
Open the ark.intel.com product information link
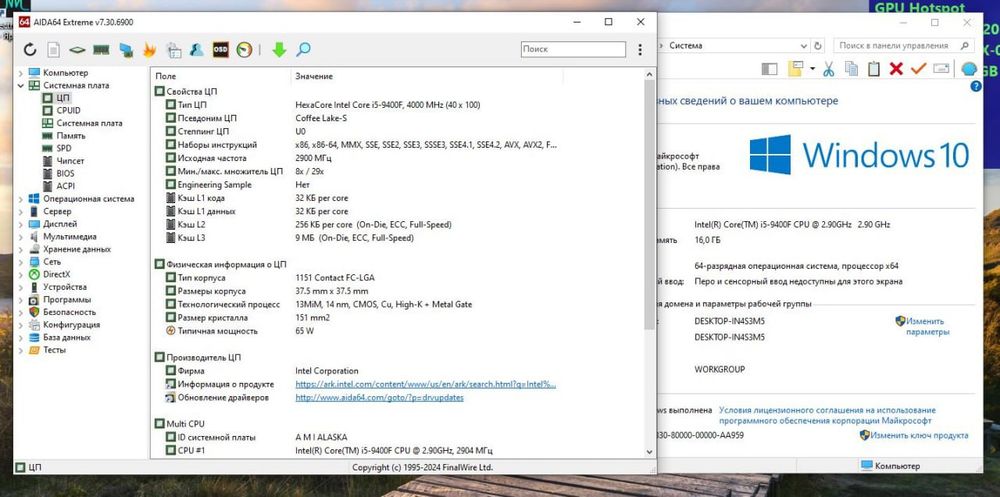425,384
